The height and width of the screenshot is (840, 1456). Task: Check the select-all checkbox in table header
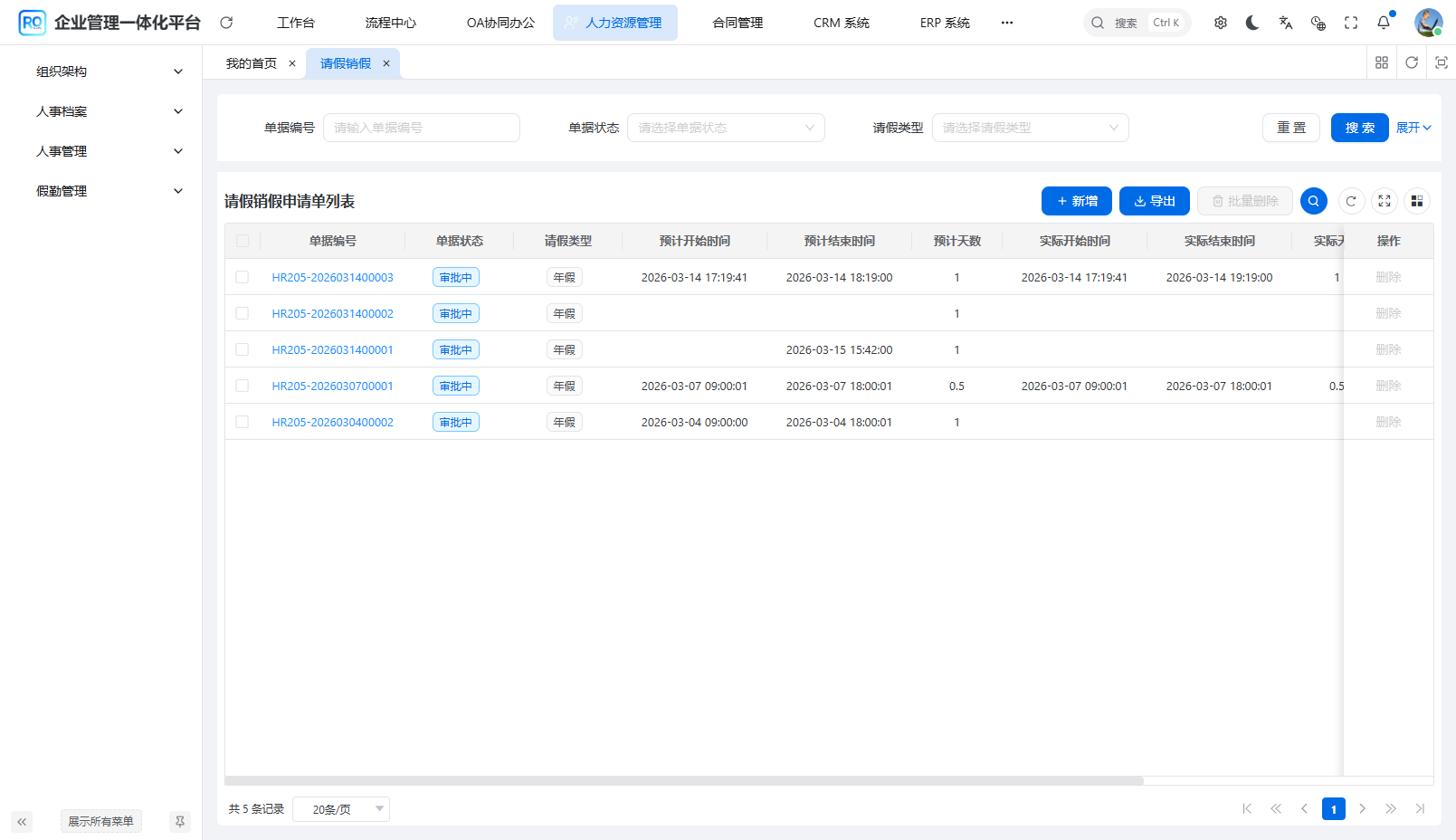(x=243, y=240)
